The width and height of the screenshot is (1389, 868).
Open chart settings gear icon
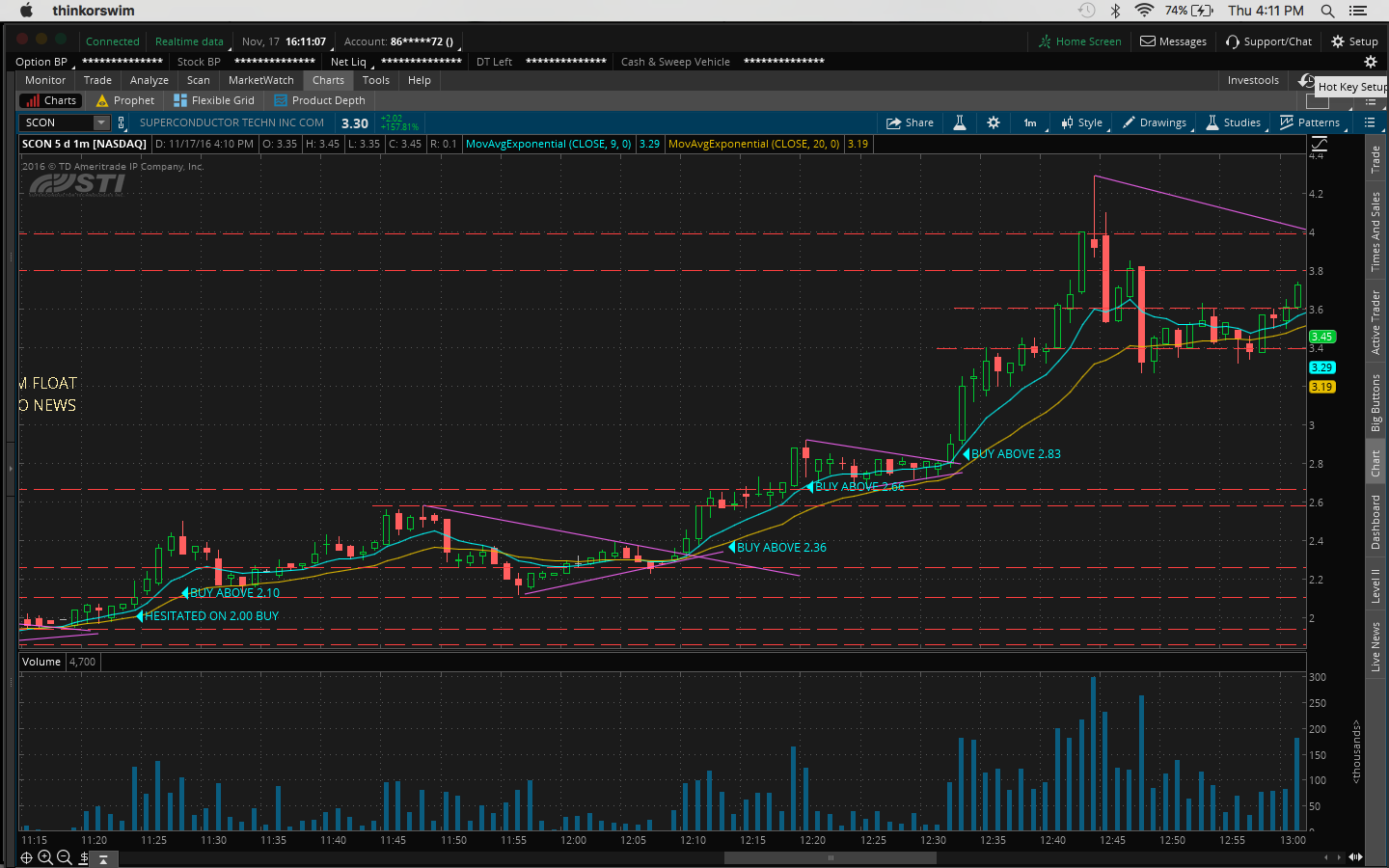coord(994,122)
